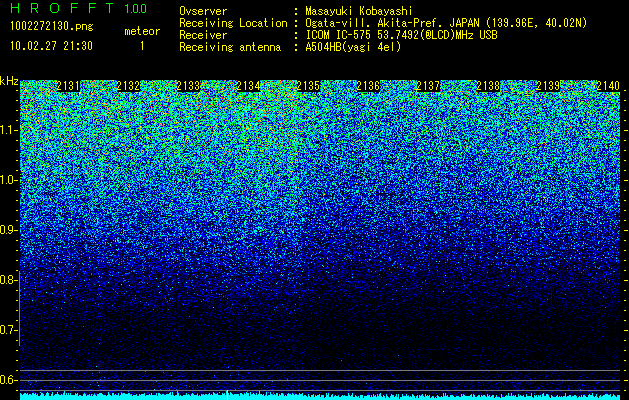Click the A504HB(yagi 4el) antenna text
The width and height of the screenshot is (629, 400).
353,47
